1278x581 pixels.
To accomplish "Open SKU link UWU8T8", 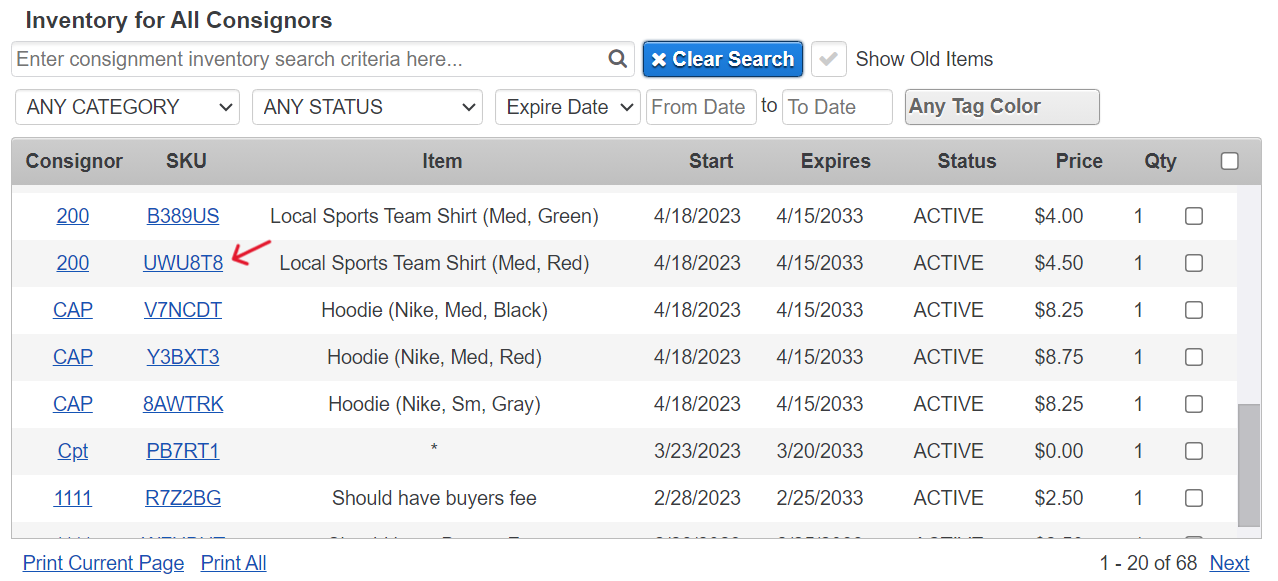I will tap(183, 263).
